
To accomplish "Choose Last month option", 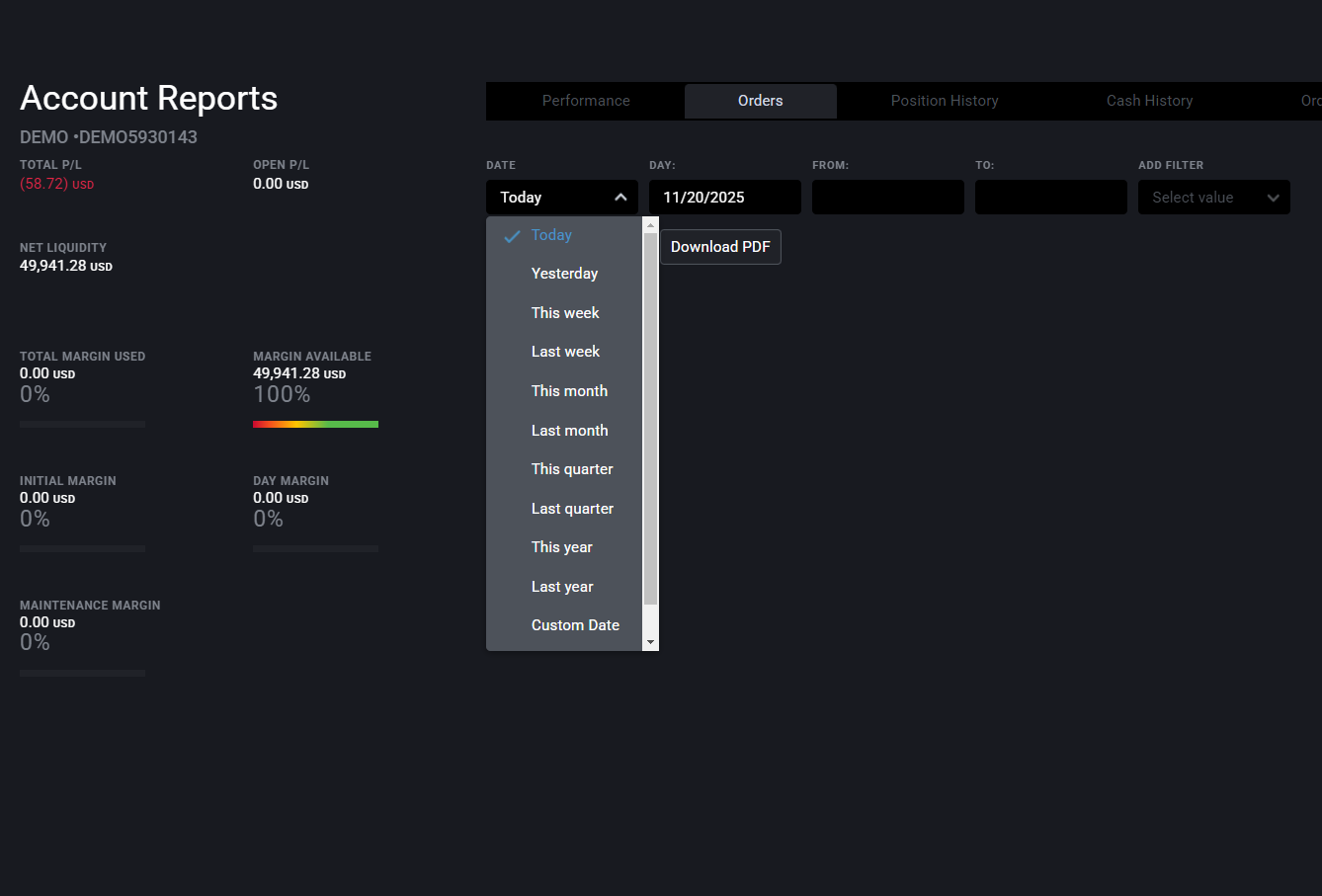I will (569, 431).
